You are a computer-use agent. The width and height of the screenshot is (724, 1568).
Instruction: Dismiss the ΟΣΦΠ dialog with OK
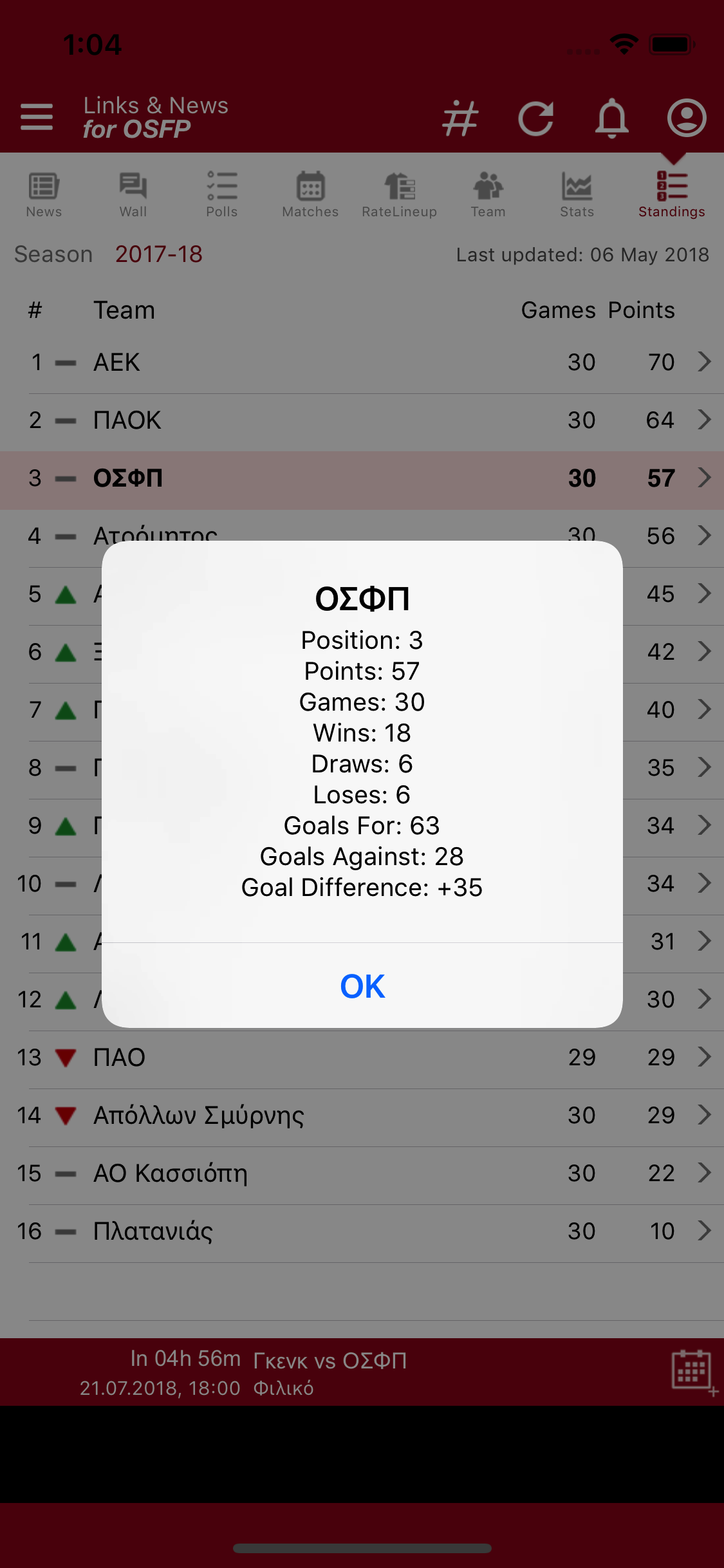362,986
